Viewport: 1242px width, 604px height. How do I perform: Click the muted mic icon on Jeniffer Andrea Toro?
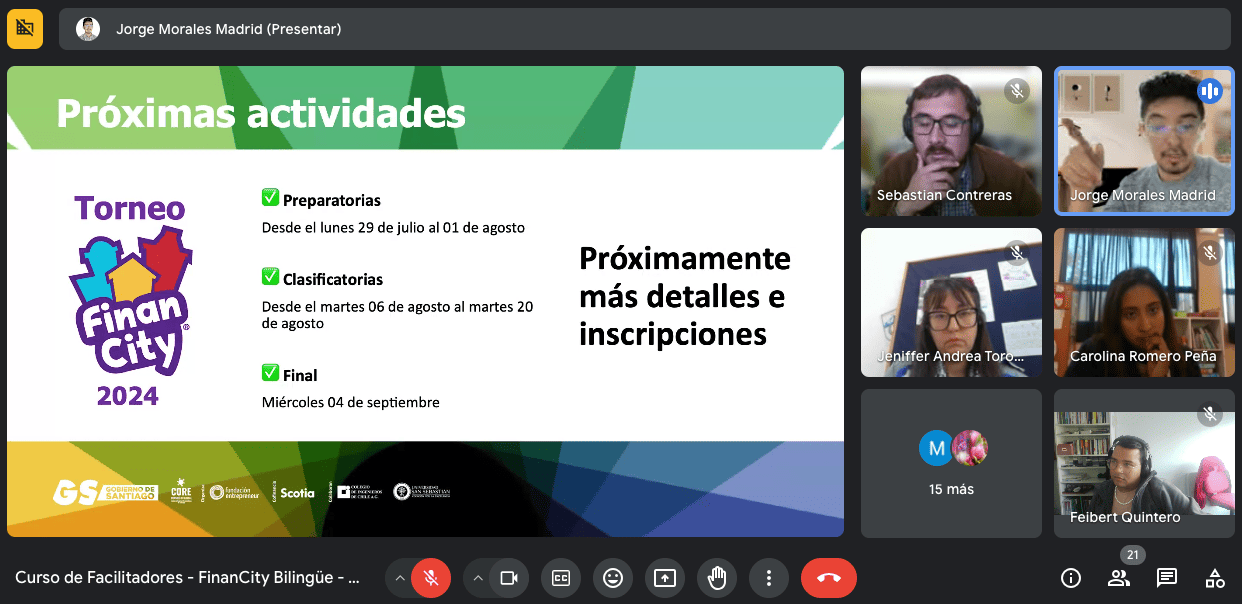(x=1017, y=253)
